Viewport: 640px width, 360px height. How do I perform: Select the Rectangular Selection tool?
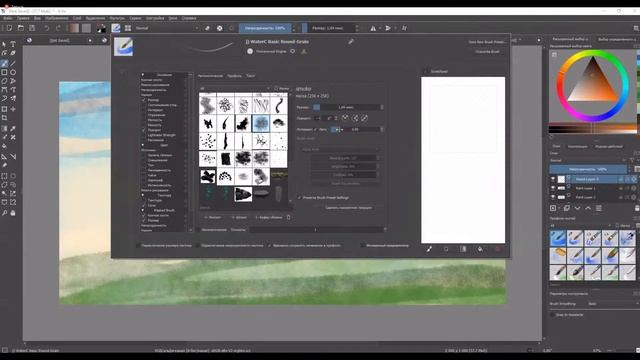[x=4, y=176]
